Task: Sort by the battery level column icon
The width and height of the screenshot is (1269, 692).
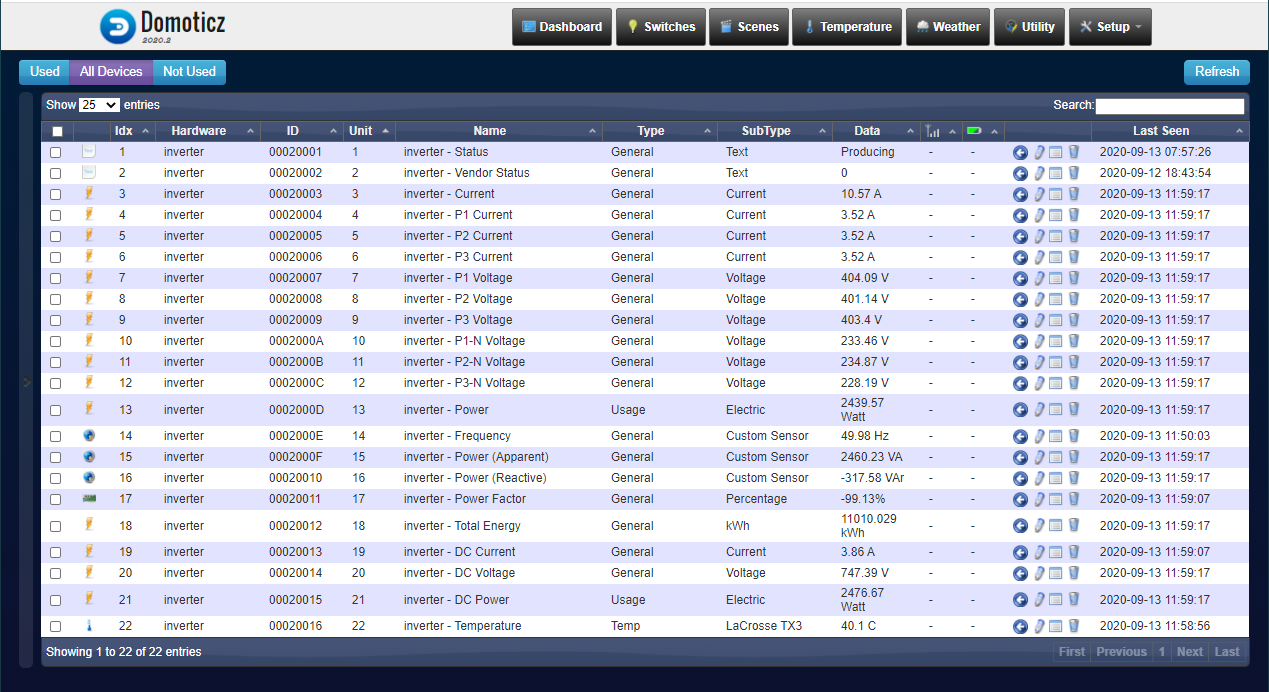Action: point(975,131)
